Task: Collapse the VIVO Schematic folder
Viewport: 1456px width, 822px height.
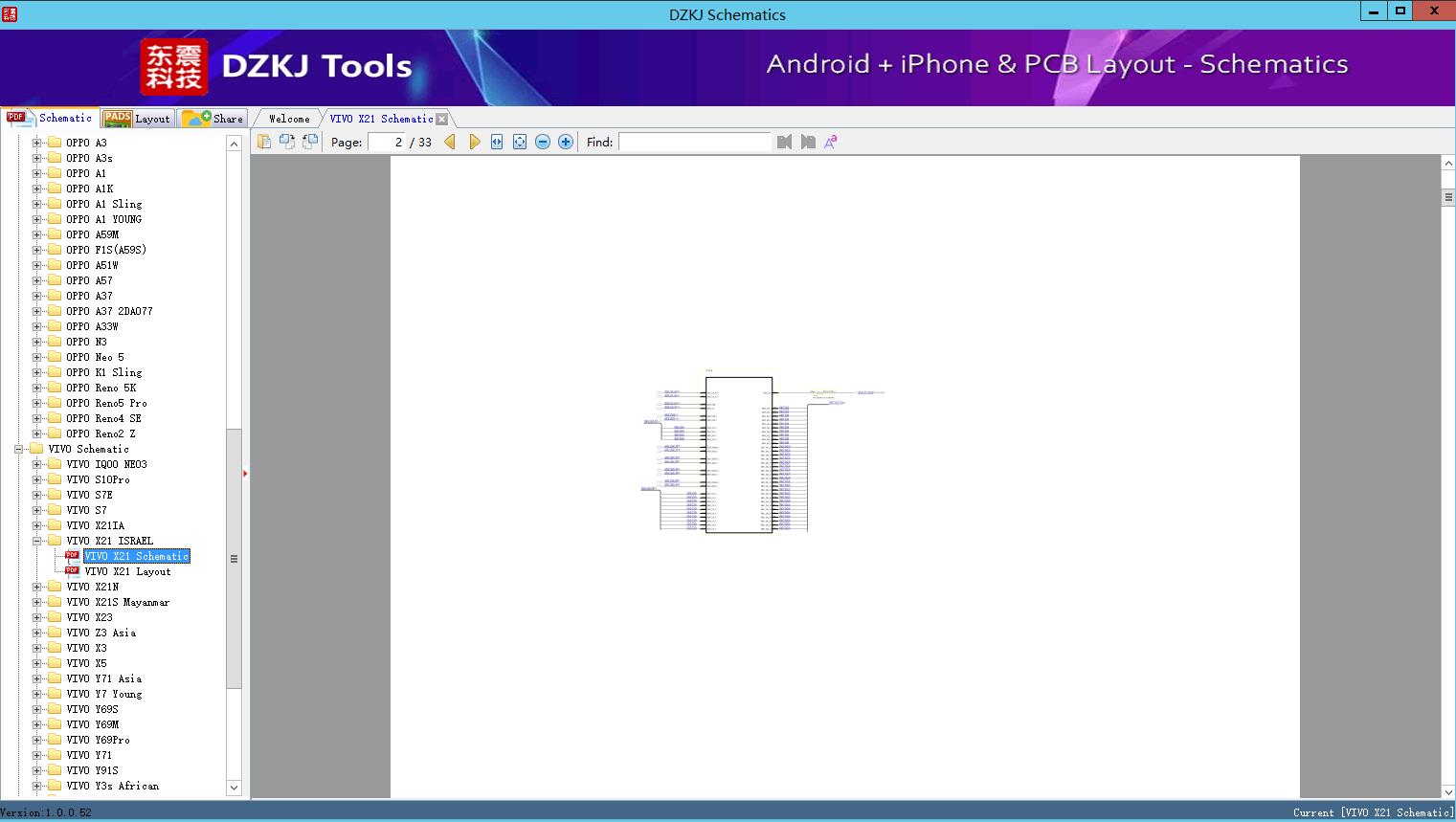Action: tap(19, 449)
